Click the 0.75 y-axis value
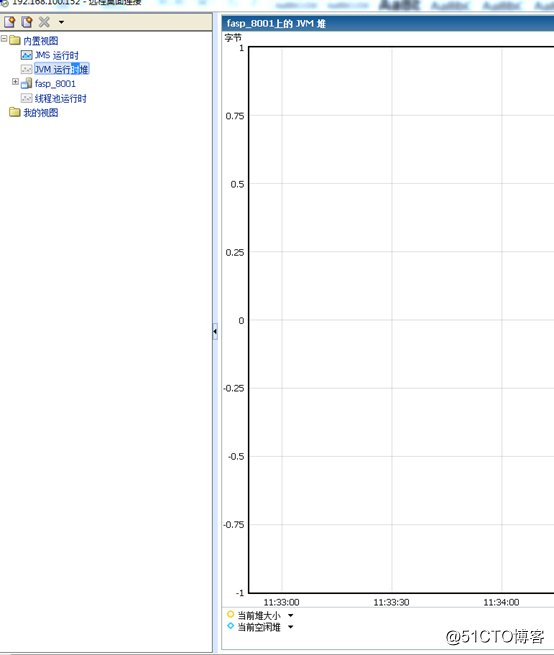 235,116
